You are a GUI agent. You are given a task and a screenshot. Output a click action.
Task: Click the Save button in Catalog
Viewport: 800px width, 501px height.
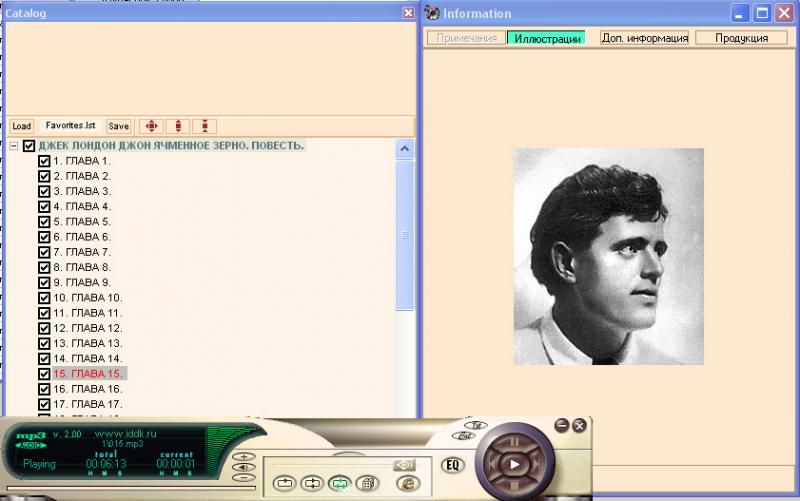(118, 126)
